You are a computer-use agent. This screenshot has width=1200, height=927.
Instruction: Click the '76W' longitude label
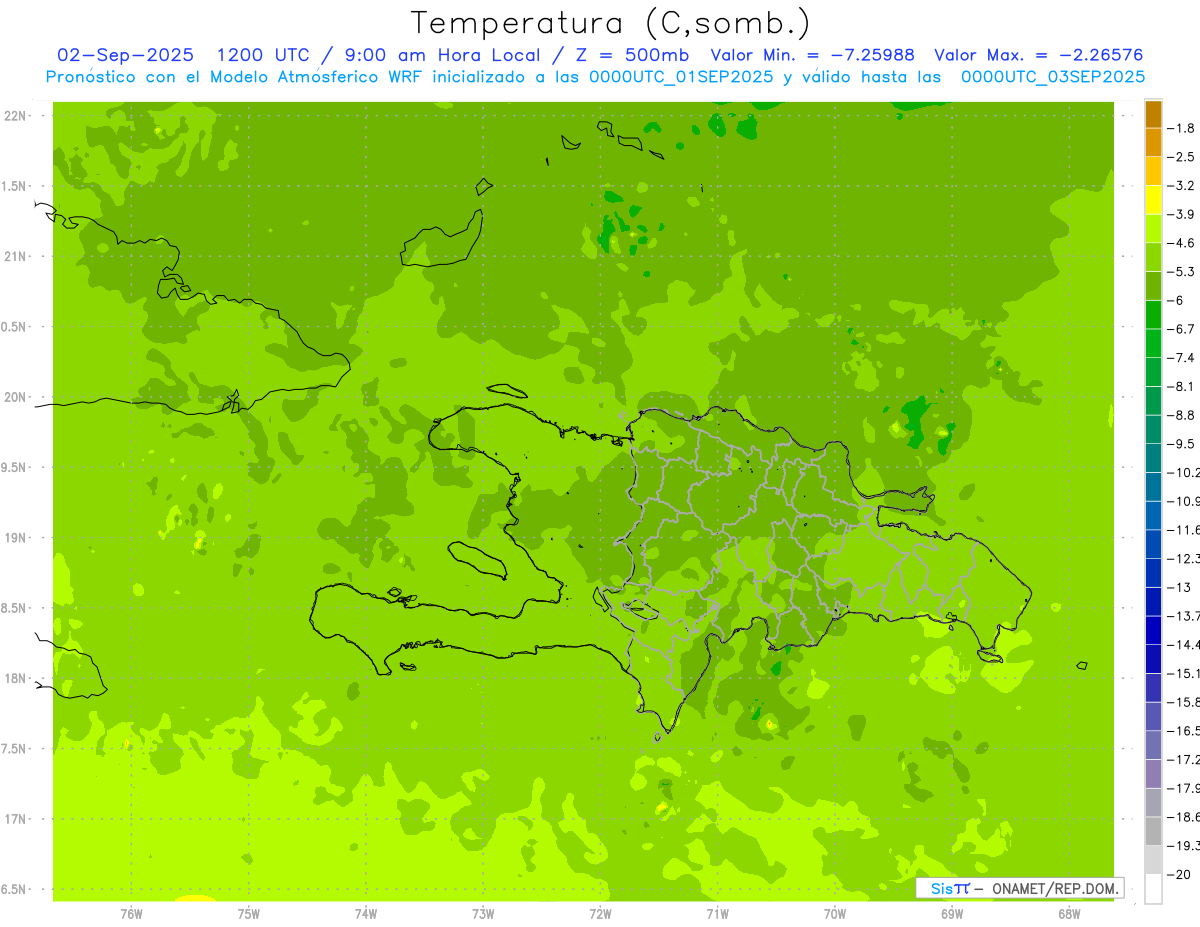(131, 913)
